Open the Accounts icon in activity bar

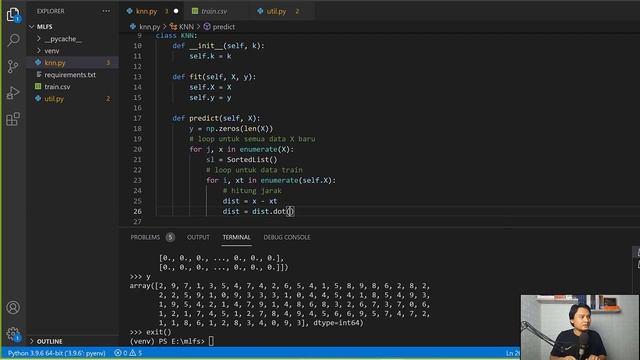(13, 307)
